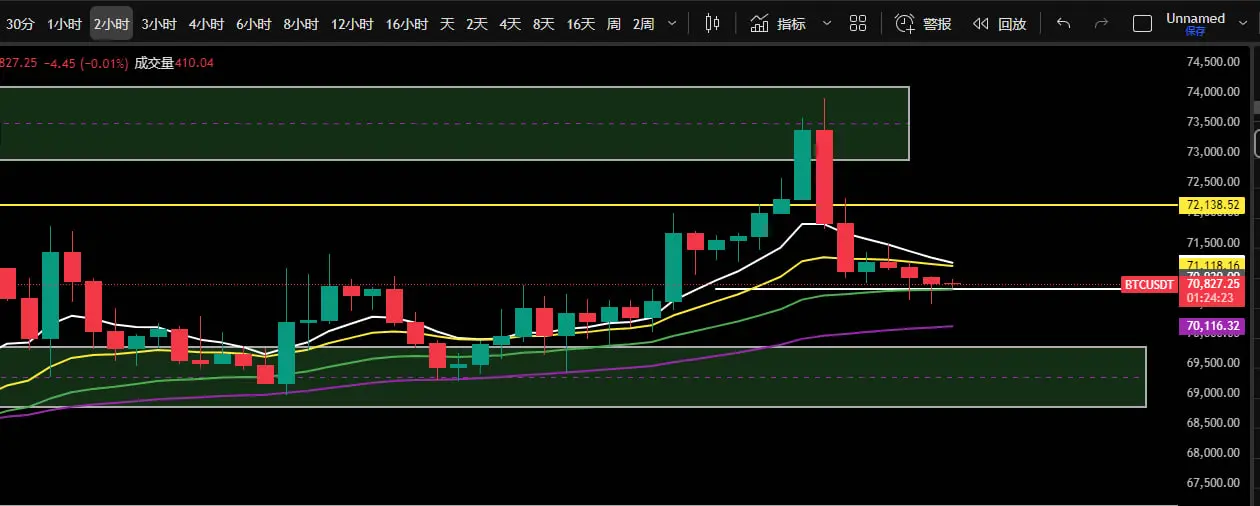
Task: Open the indicator templates grid icon
Action: (x=858, y=23)
